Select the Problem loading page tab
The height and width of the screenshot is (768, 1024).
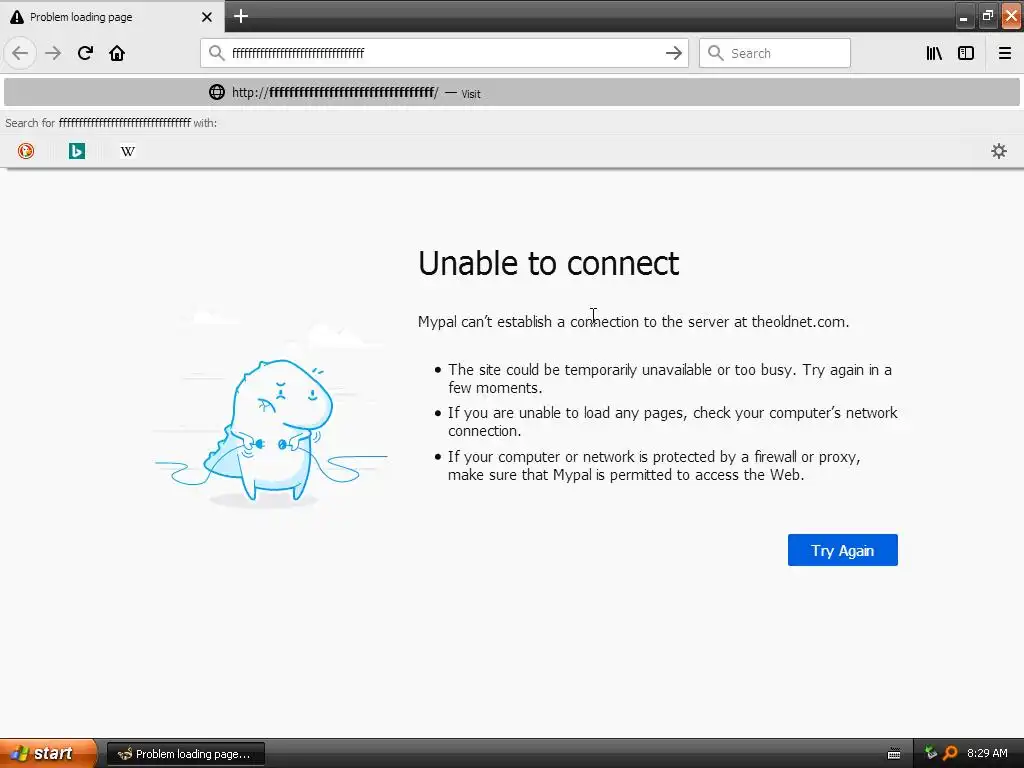(x=112, y=17)
